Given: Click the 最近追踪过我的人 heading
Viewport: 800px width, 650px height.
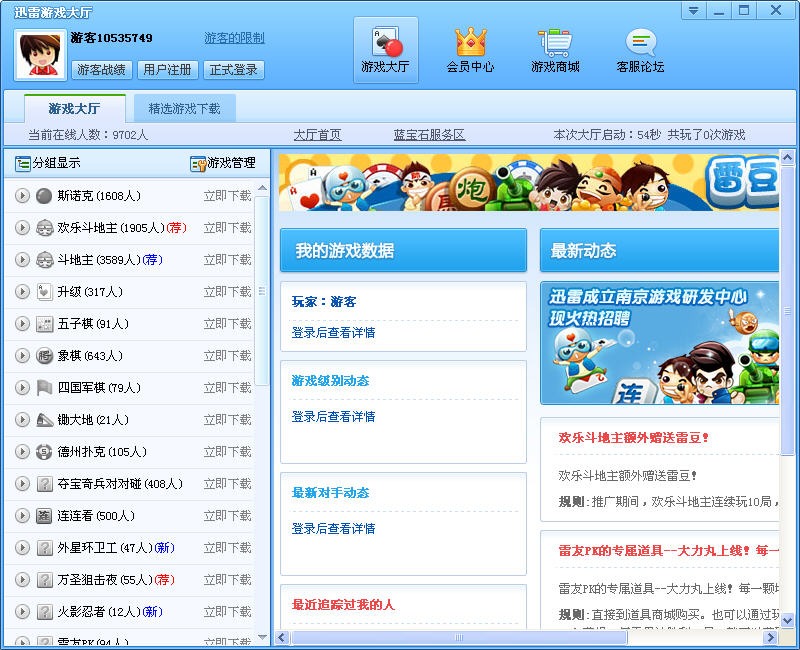Looking at the screenshot, I should [x=343, y=605].
